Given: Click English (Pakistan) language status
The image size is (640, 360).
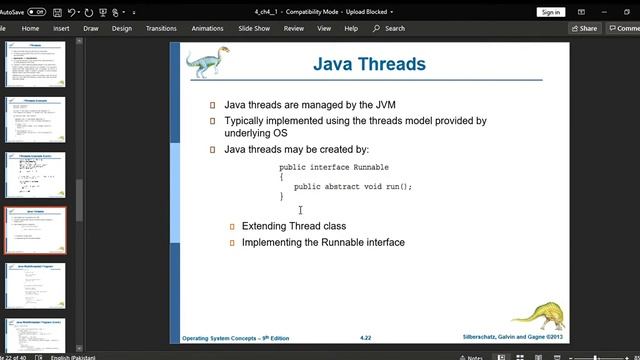Looking at the screenshot, I should tap(73, 358).
